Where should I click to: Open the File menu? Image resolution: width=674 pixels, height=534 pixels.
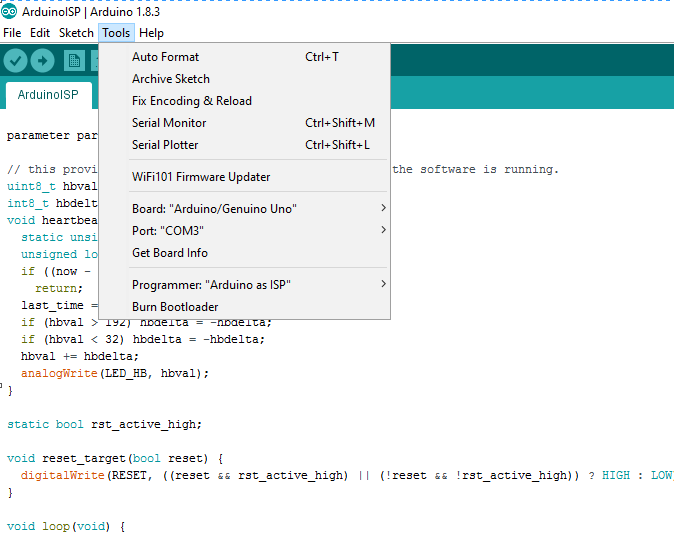(x=12, y=33)
